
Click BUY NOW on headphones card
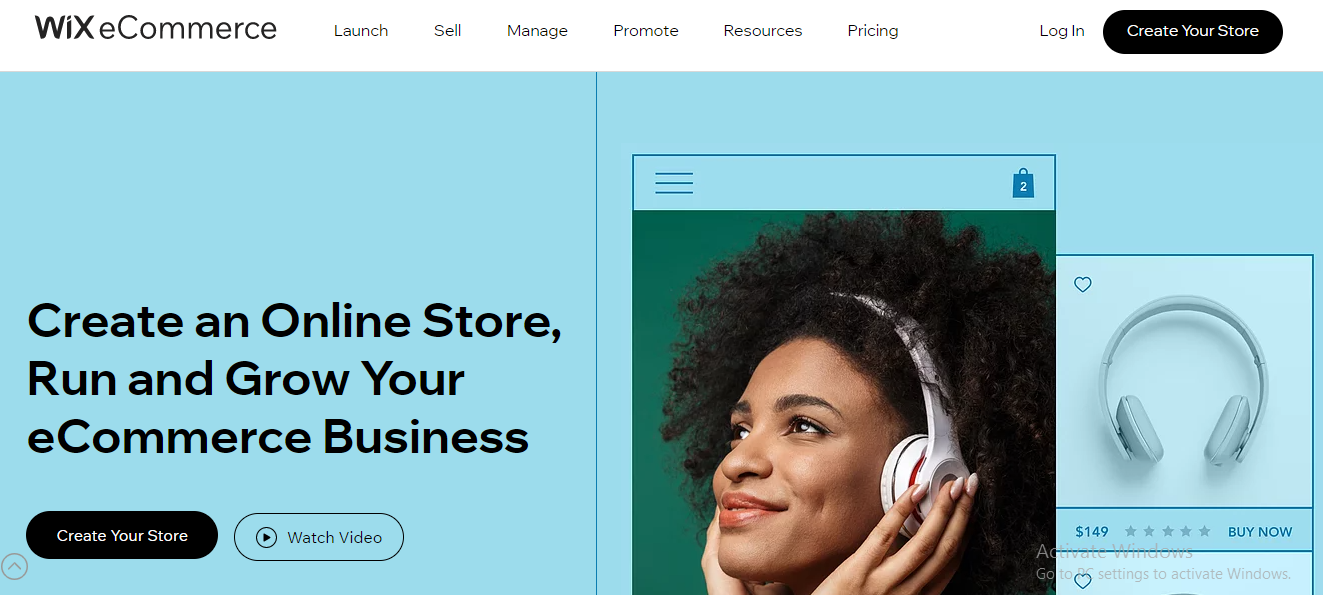1260,532
